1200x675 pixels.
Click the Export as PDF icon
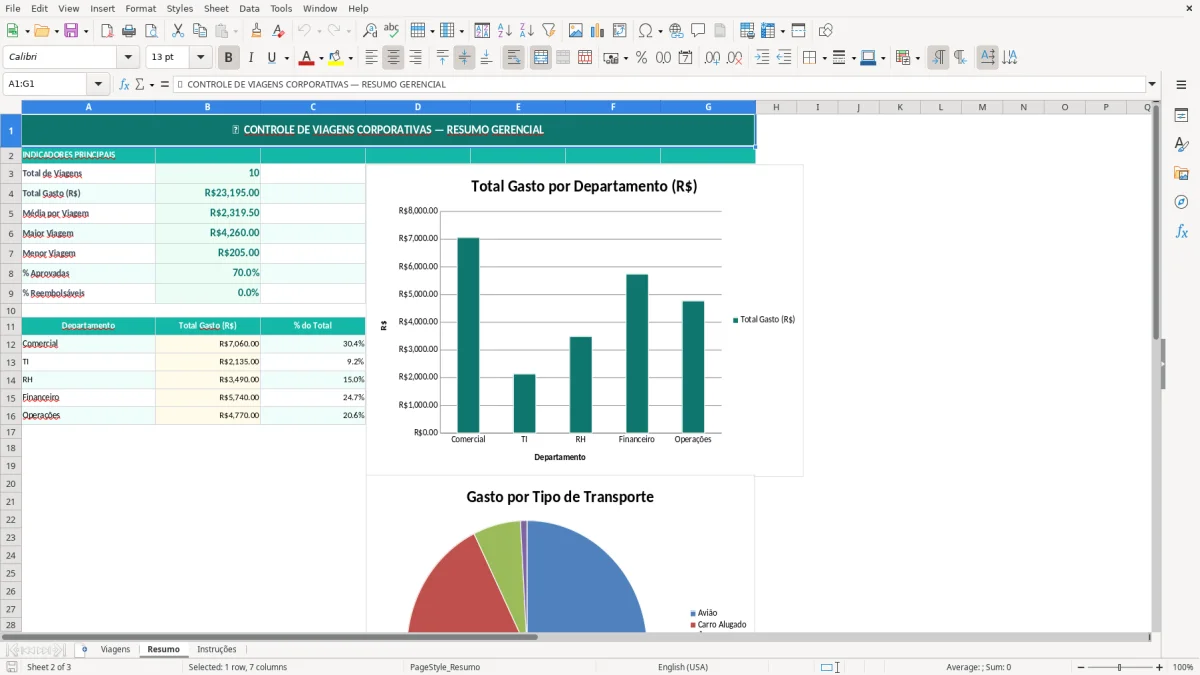click(107, 31)
